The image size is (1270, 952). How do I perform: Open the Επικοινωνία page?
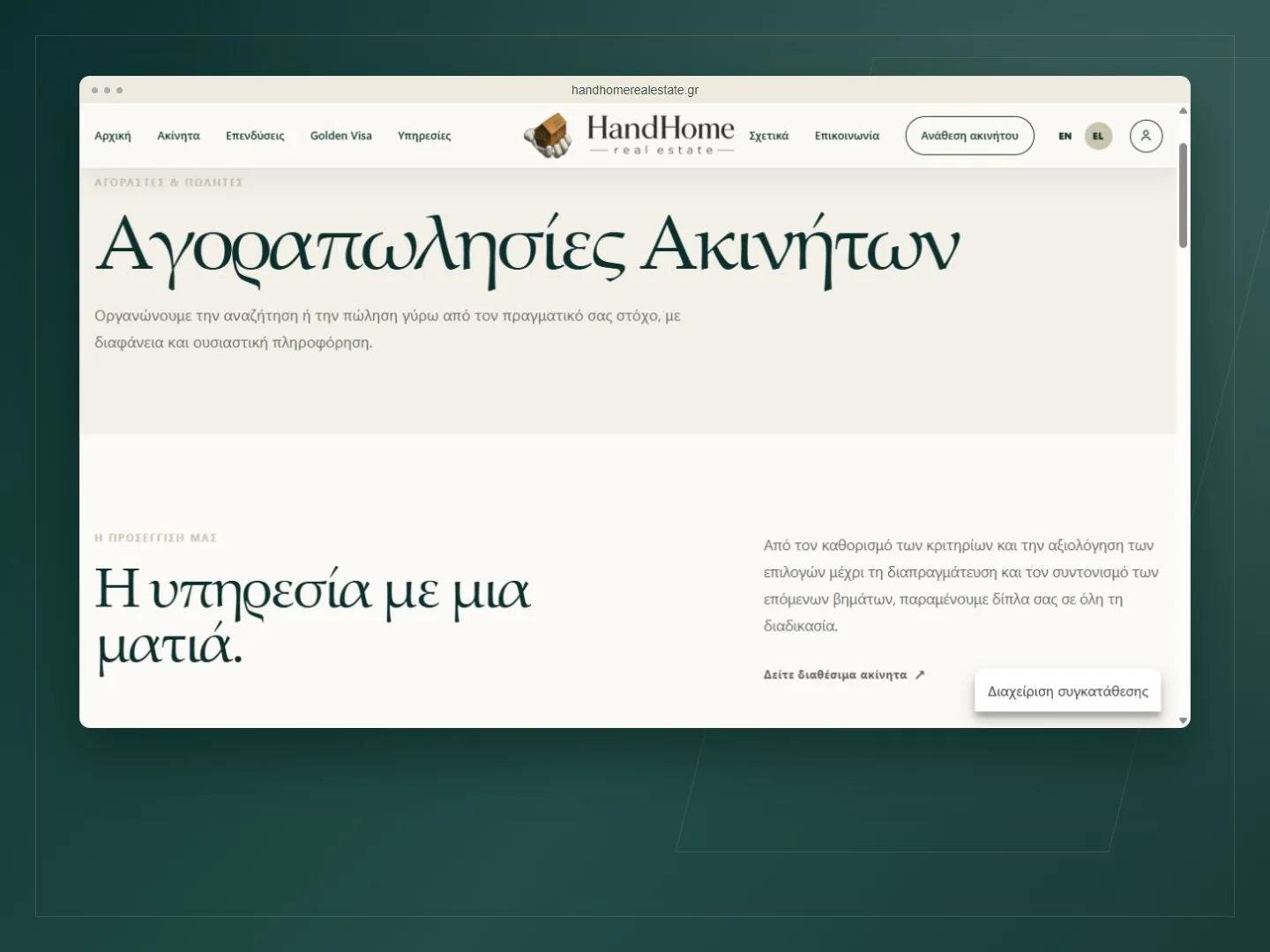(x=847, y=136)
